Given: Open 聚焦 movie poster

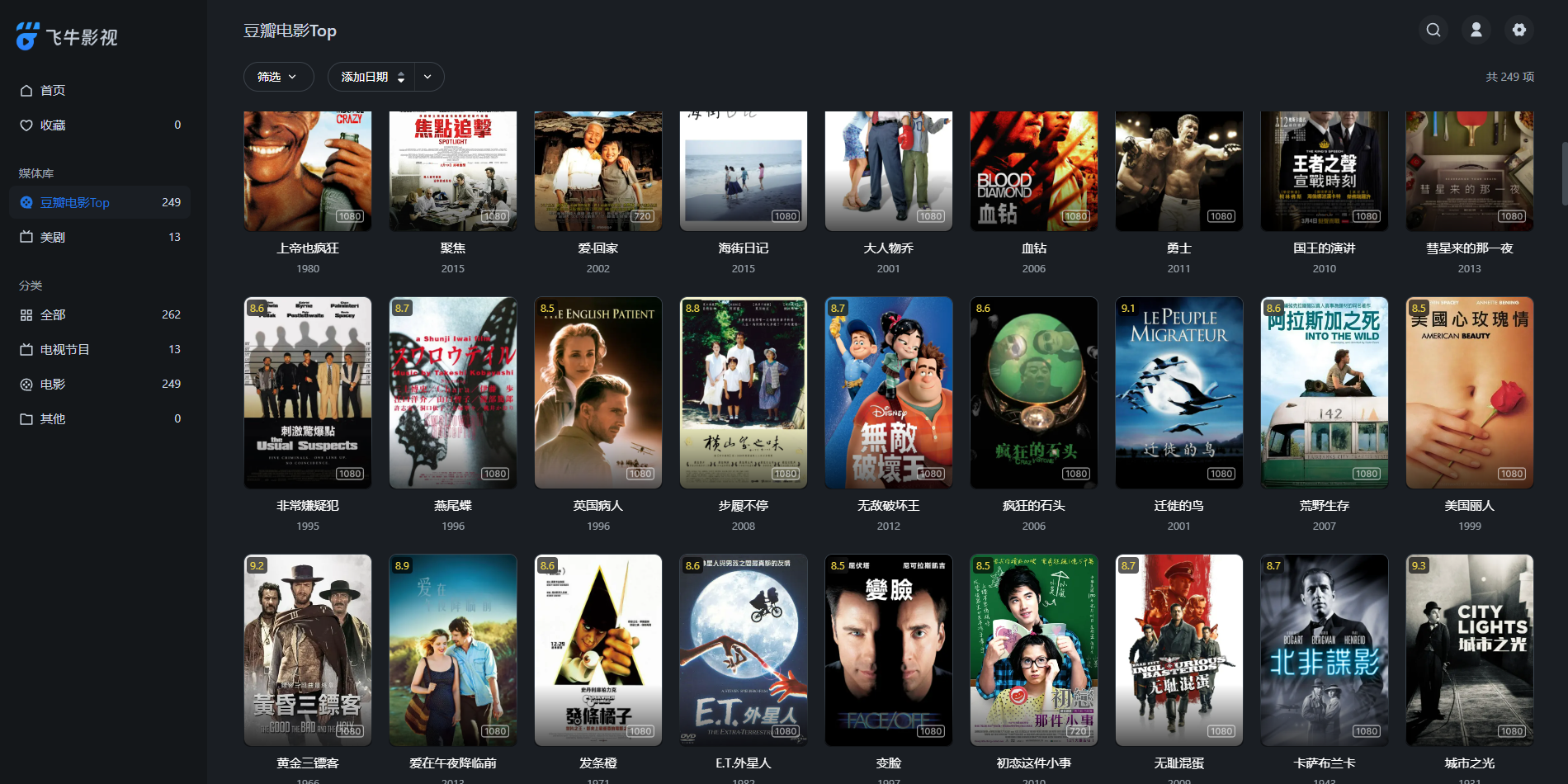Looking at the screenshot, I should click(x=453, y=171).
